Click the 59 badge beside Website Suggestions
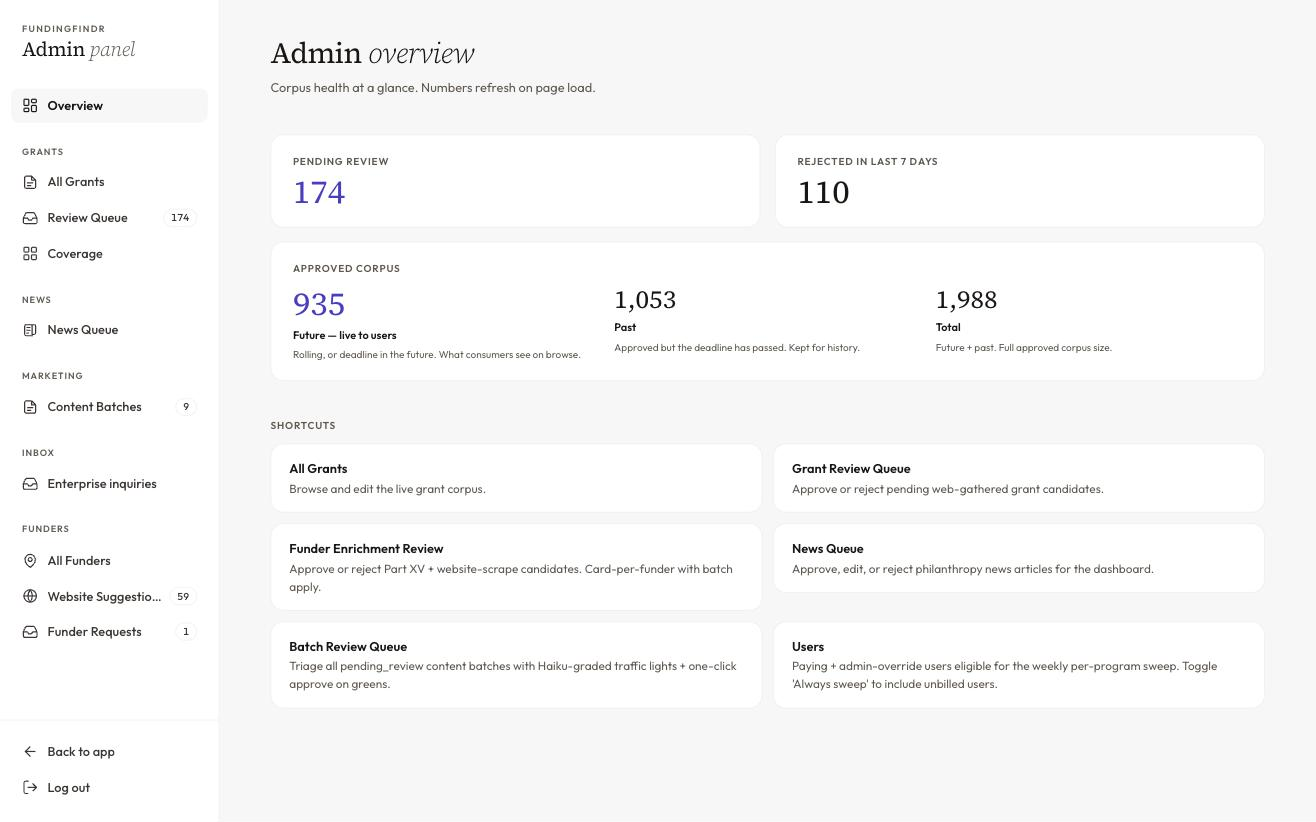1316x822 pixels. click(x=183, y=597)
